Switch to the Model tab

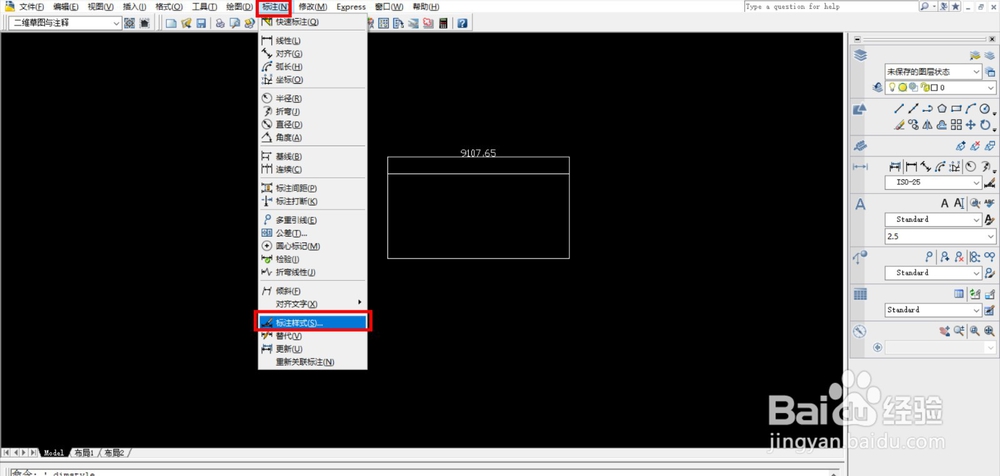click(54, 453)
